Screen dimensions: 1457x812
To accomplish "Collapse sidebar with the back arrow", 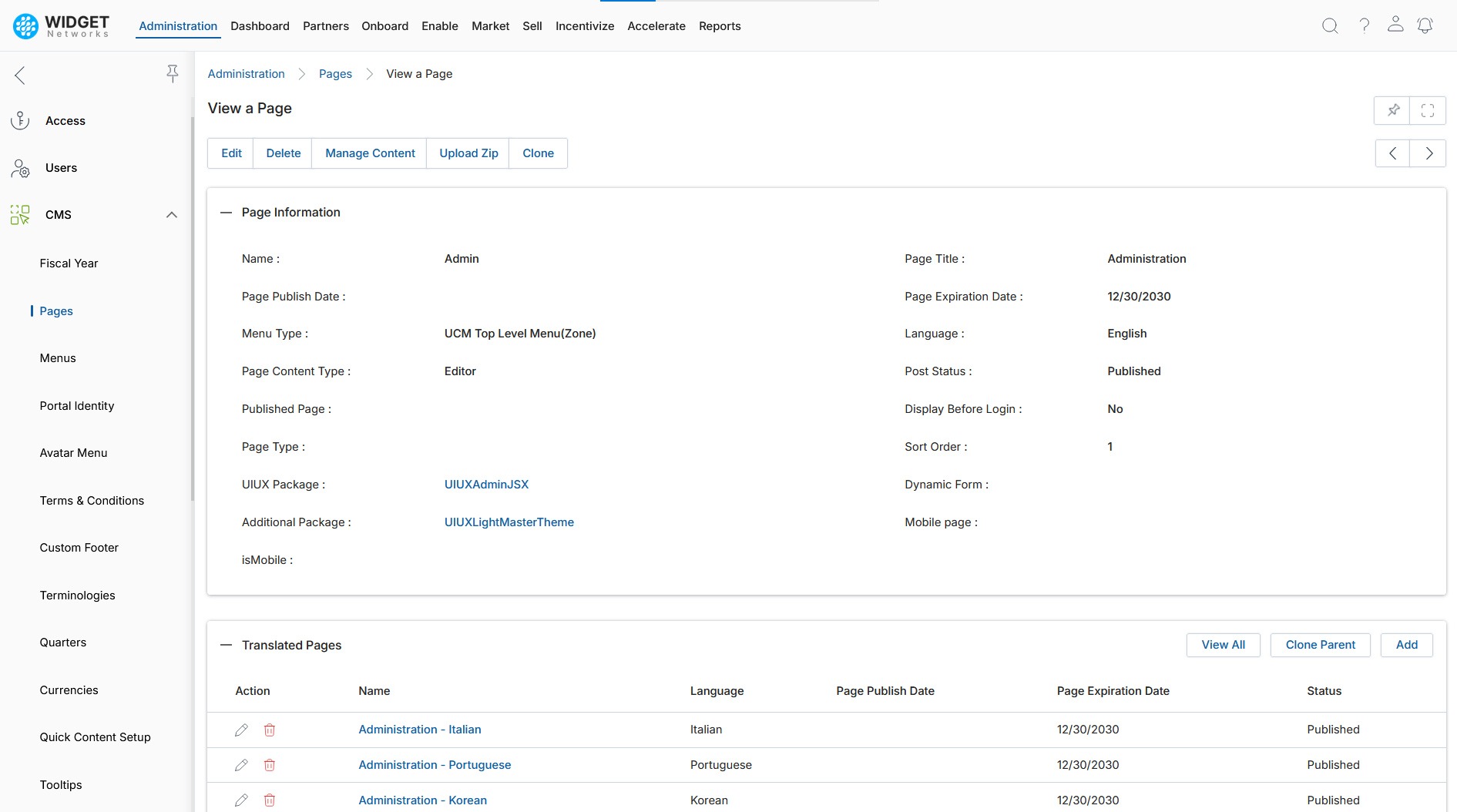I will pos(20,75).
